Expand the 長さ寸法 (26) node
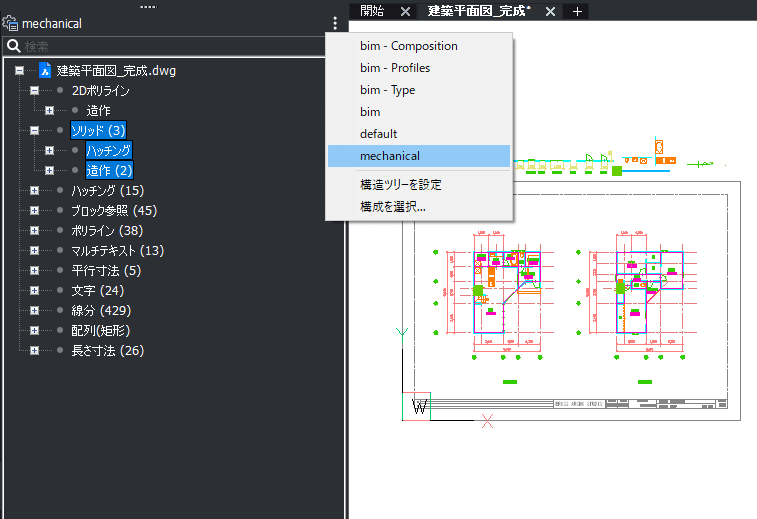 point(34,351)
